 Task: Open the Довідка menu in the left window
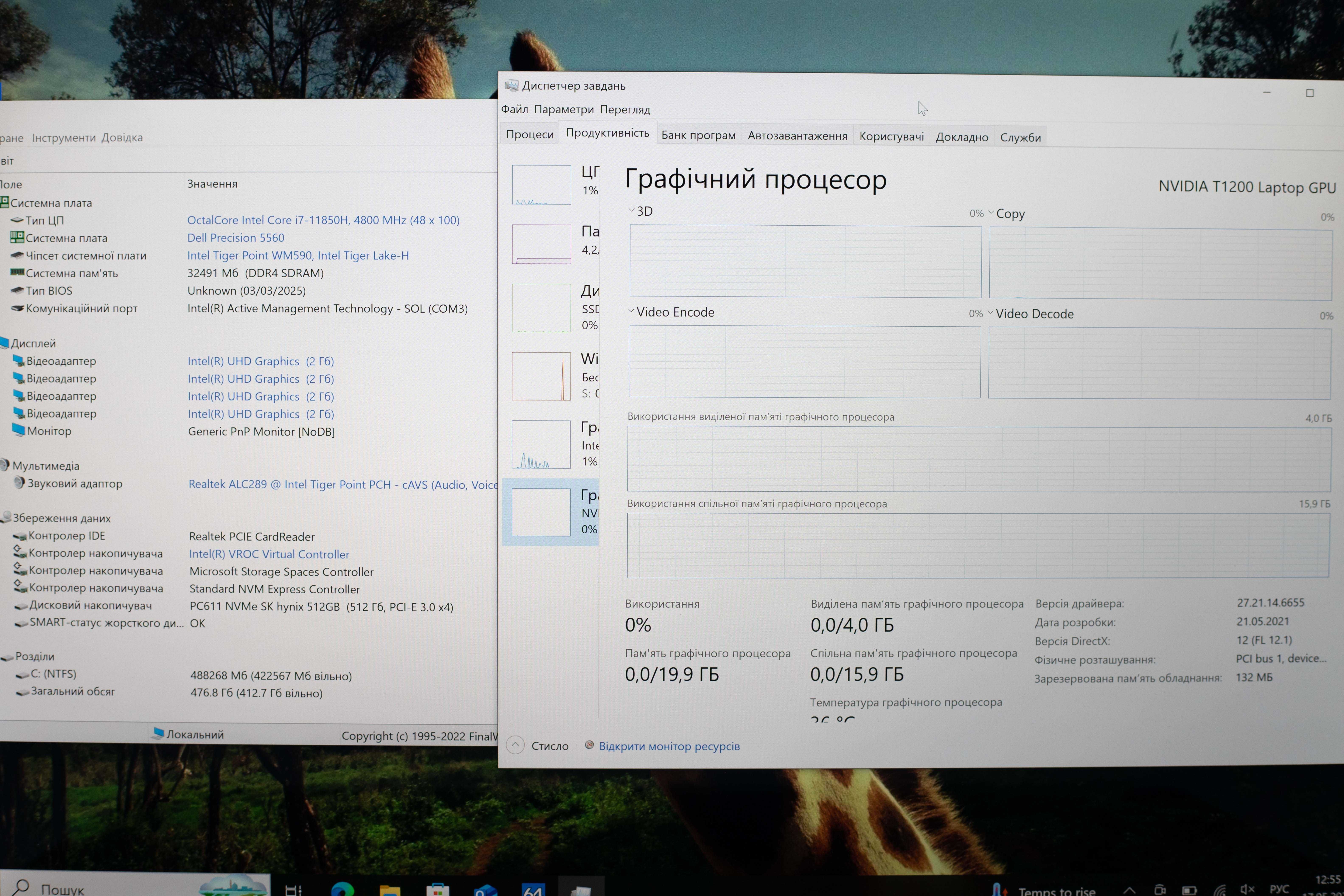click(x=122, y=138)
